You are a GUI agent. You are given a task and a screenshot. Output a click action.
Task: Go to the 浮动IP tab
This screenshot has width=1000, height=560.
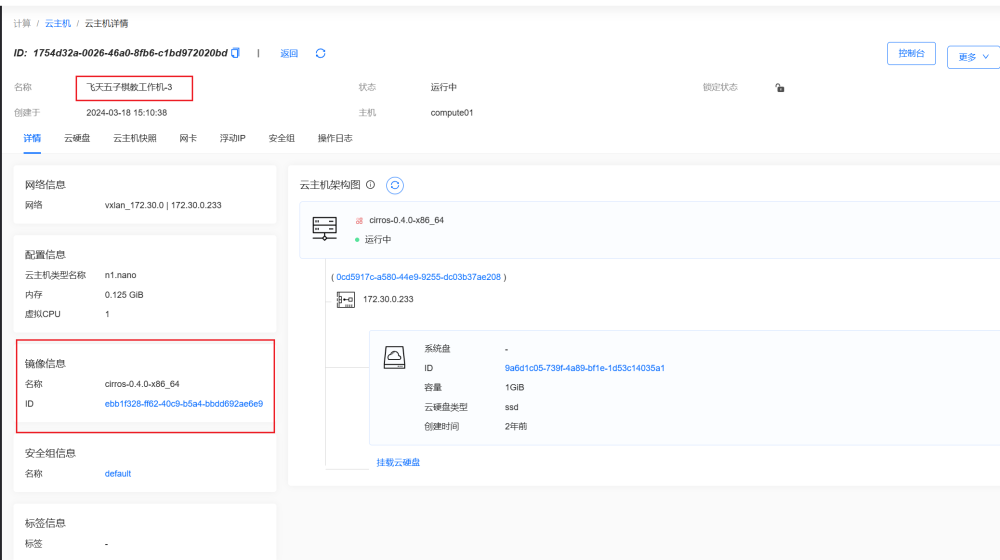[x=232, y=138]
